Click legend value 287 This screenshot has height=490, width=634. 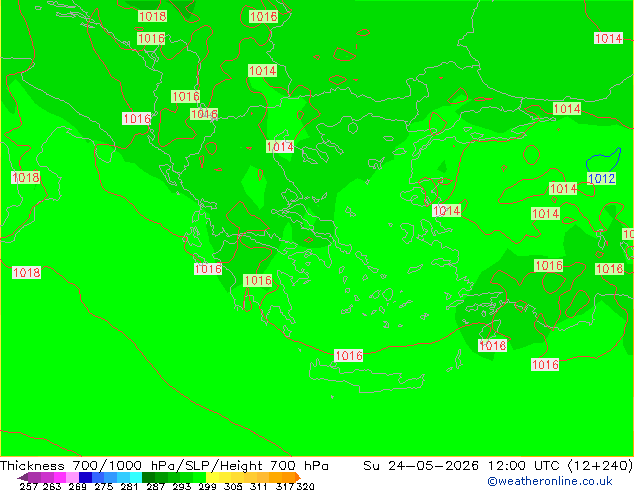click(156, 486)
